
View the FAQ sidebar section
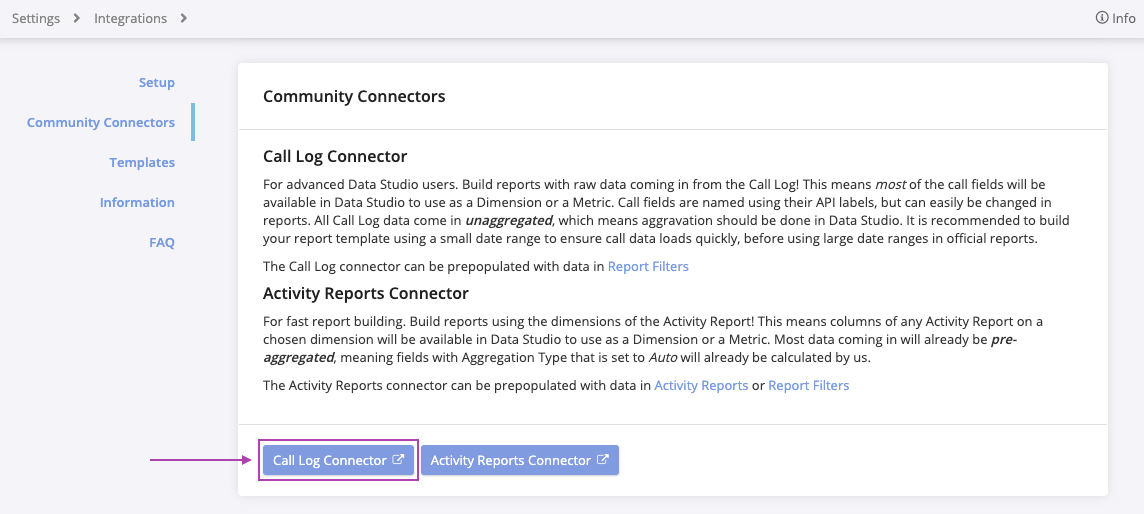point(161,242)
